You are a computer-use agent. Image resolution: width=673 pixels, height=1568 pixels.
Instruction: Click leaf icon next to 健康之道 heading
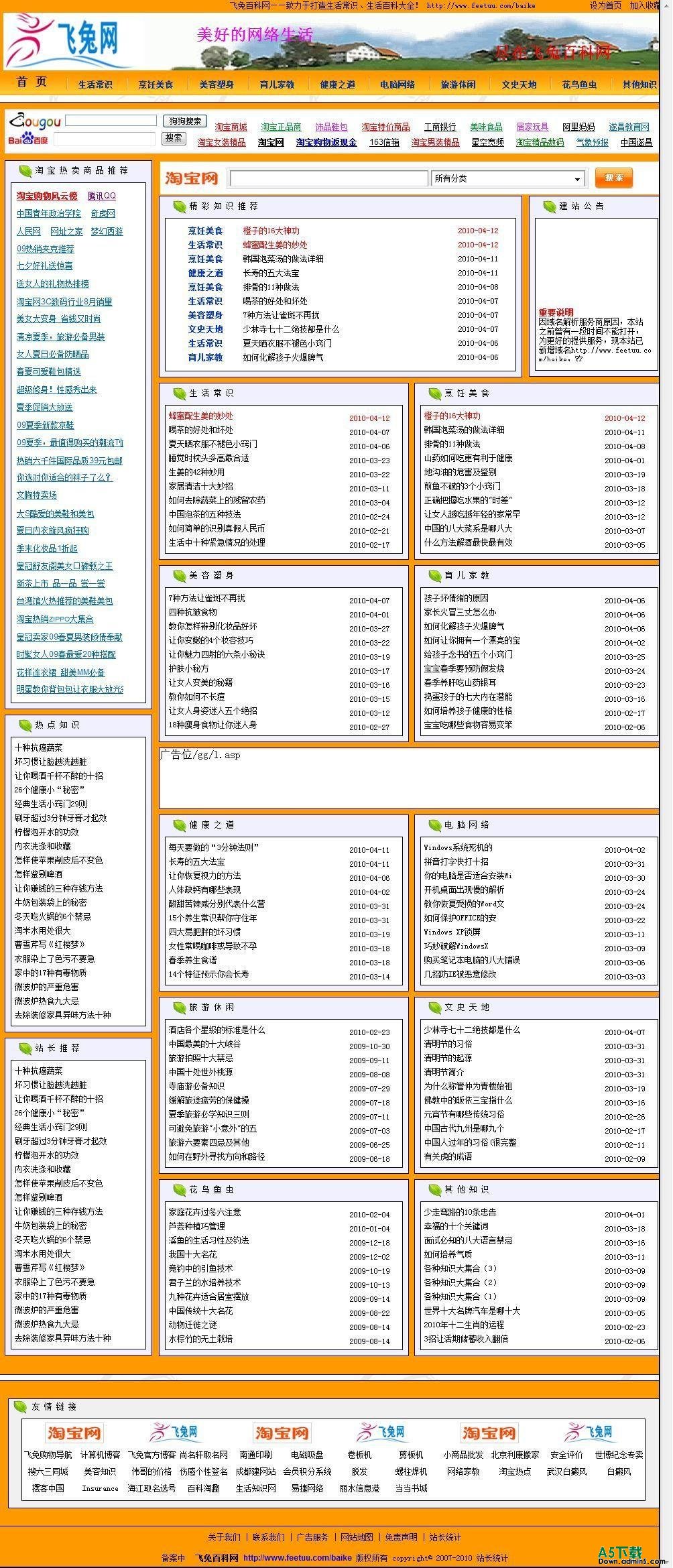(x=179, y=825)
